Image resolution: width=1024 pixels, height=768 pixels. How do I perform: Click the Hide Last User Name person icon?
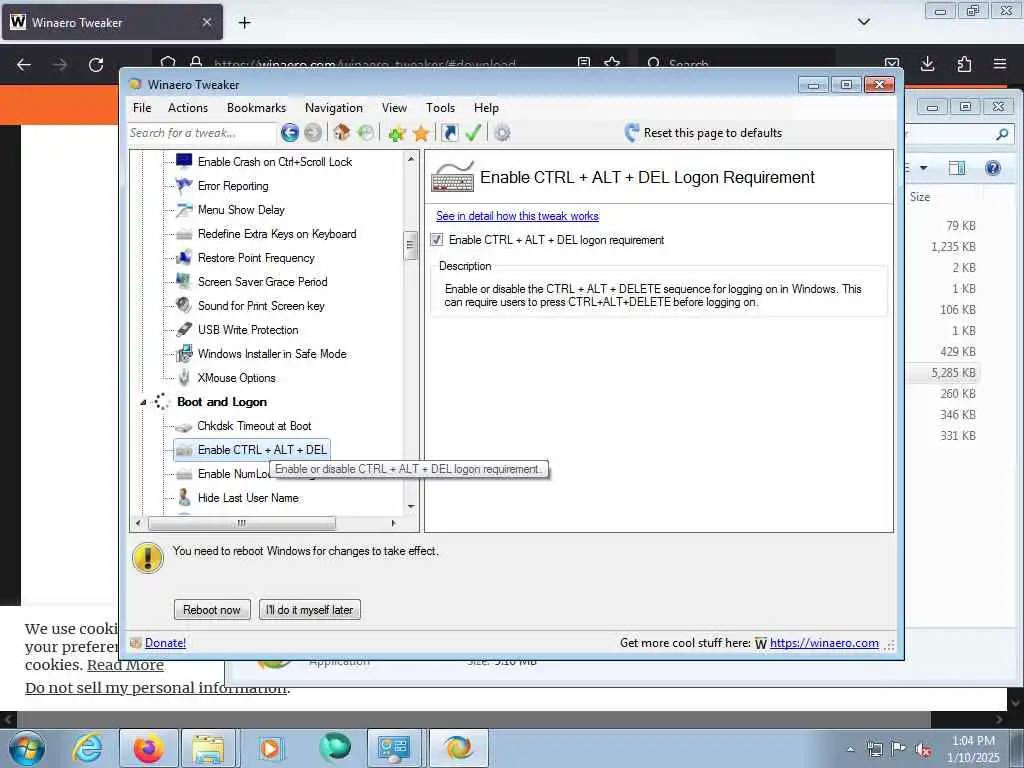pos(184,498)
